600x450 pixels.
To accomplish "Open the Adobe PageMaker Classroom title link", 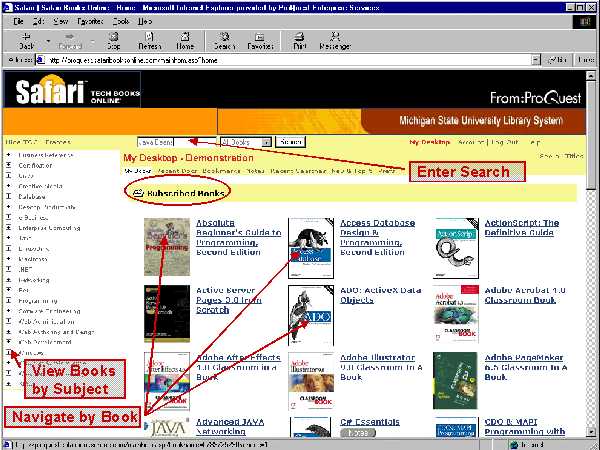I will 526,367.
